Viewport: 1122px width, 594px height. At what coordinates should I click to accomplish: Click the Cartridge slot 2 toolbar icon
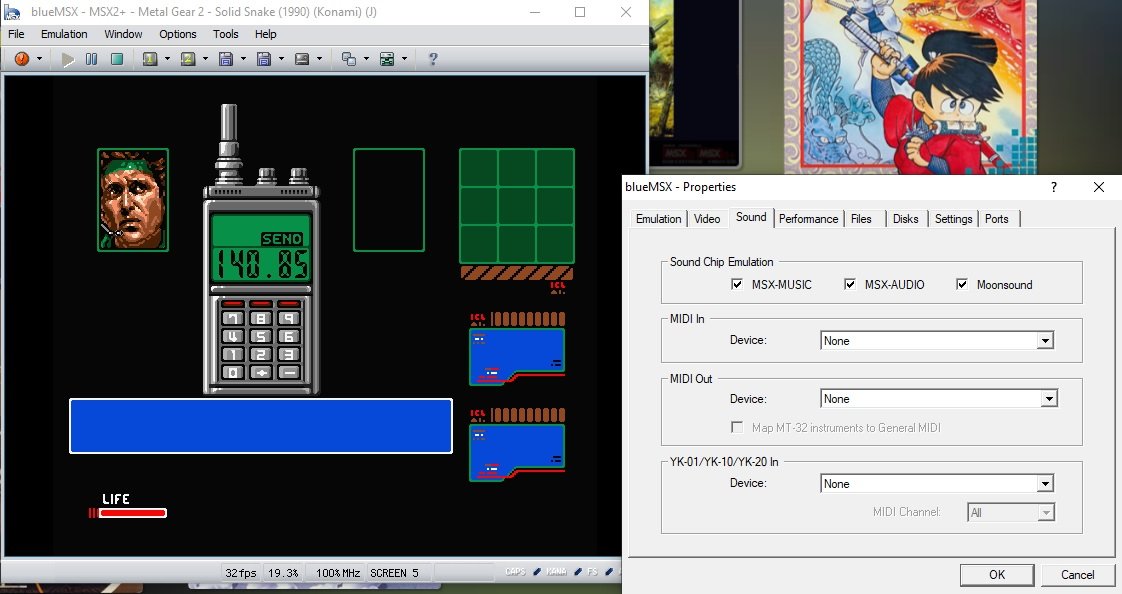point(187,59)
